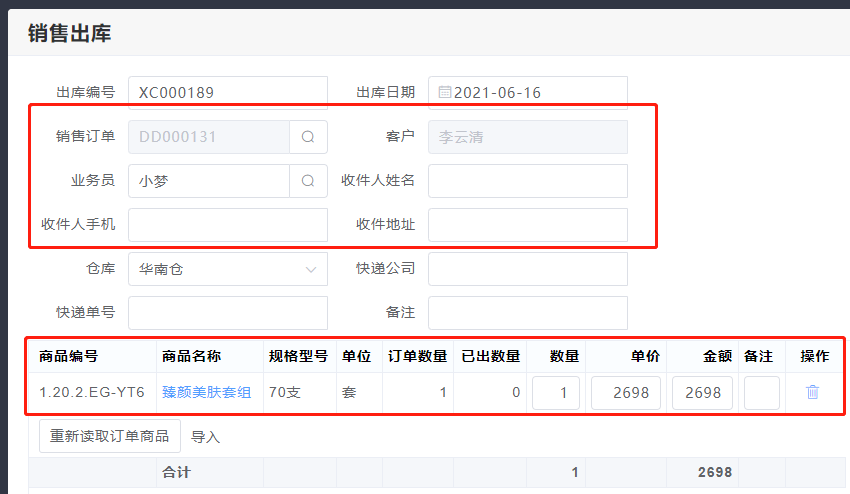Click the 金额 input in the product row

702,393
